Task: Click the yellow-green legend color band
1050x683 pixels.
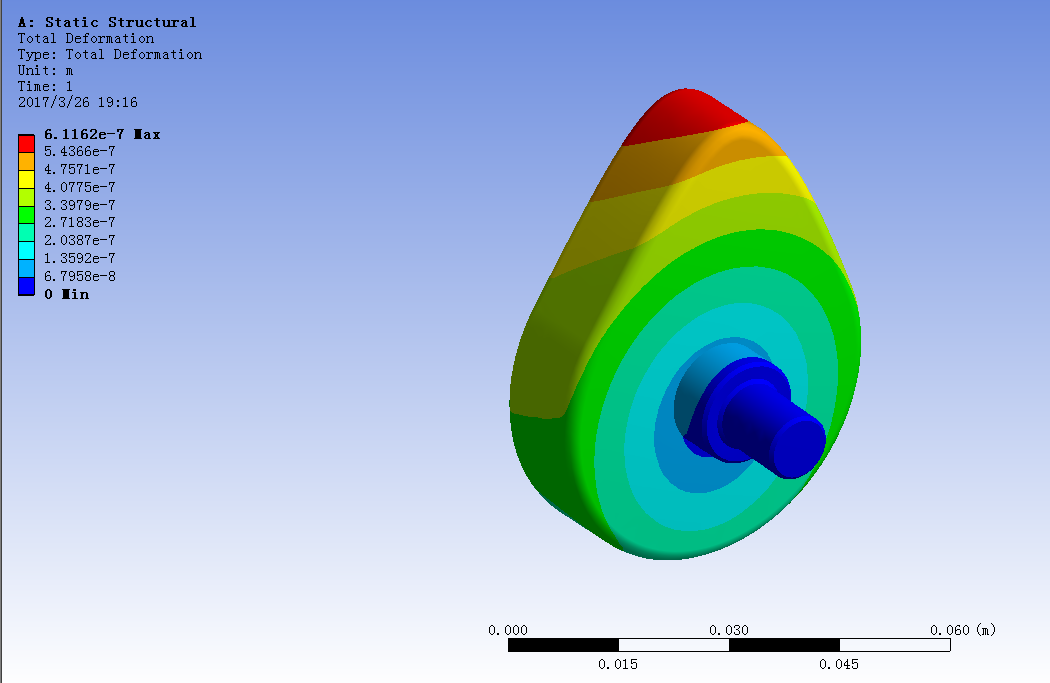Action: pyautogui.click(x=26, y=197)
